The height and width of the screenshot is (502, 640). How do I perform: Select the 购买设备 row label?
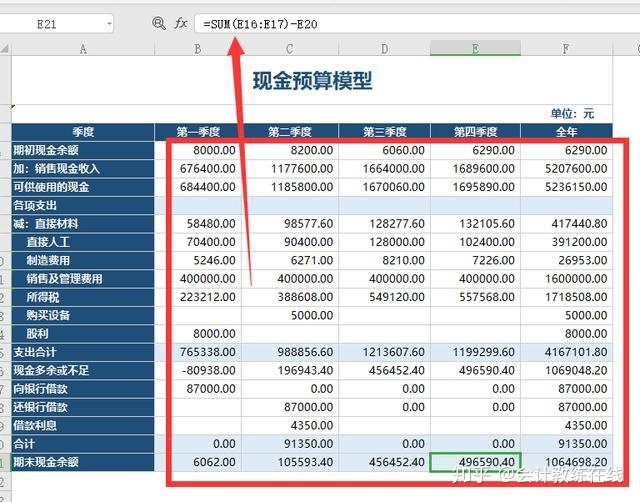[83, 315]
